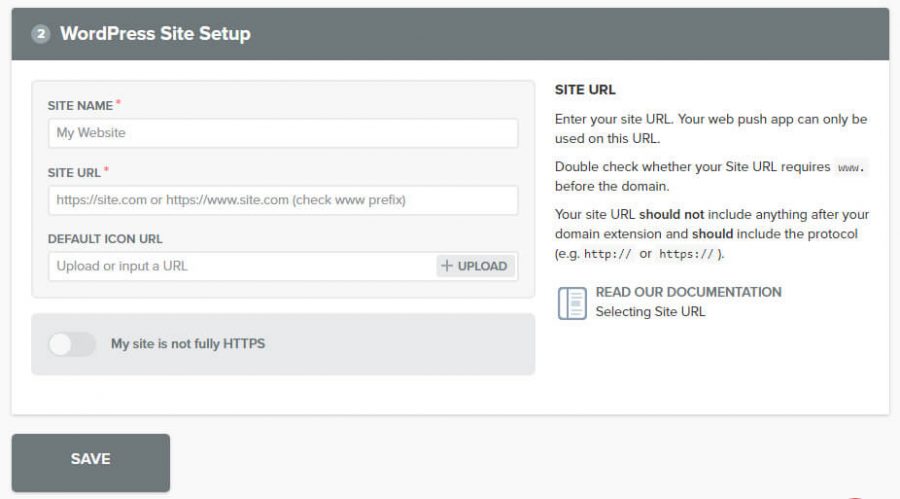Click the DEFAULT ICON URL label
900x499 pixels.
point(105,239)
